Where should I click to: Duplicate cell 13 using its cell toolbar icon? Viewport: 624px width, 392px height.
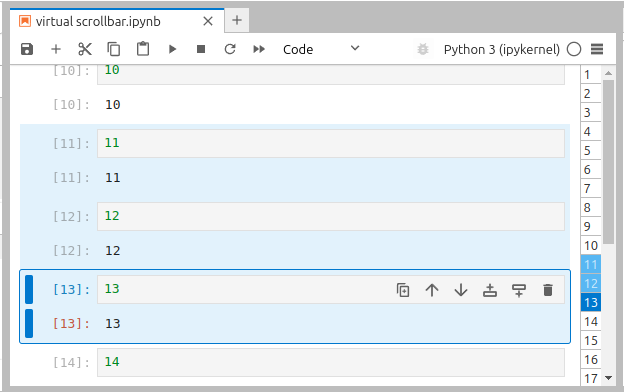click(403, 290)
